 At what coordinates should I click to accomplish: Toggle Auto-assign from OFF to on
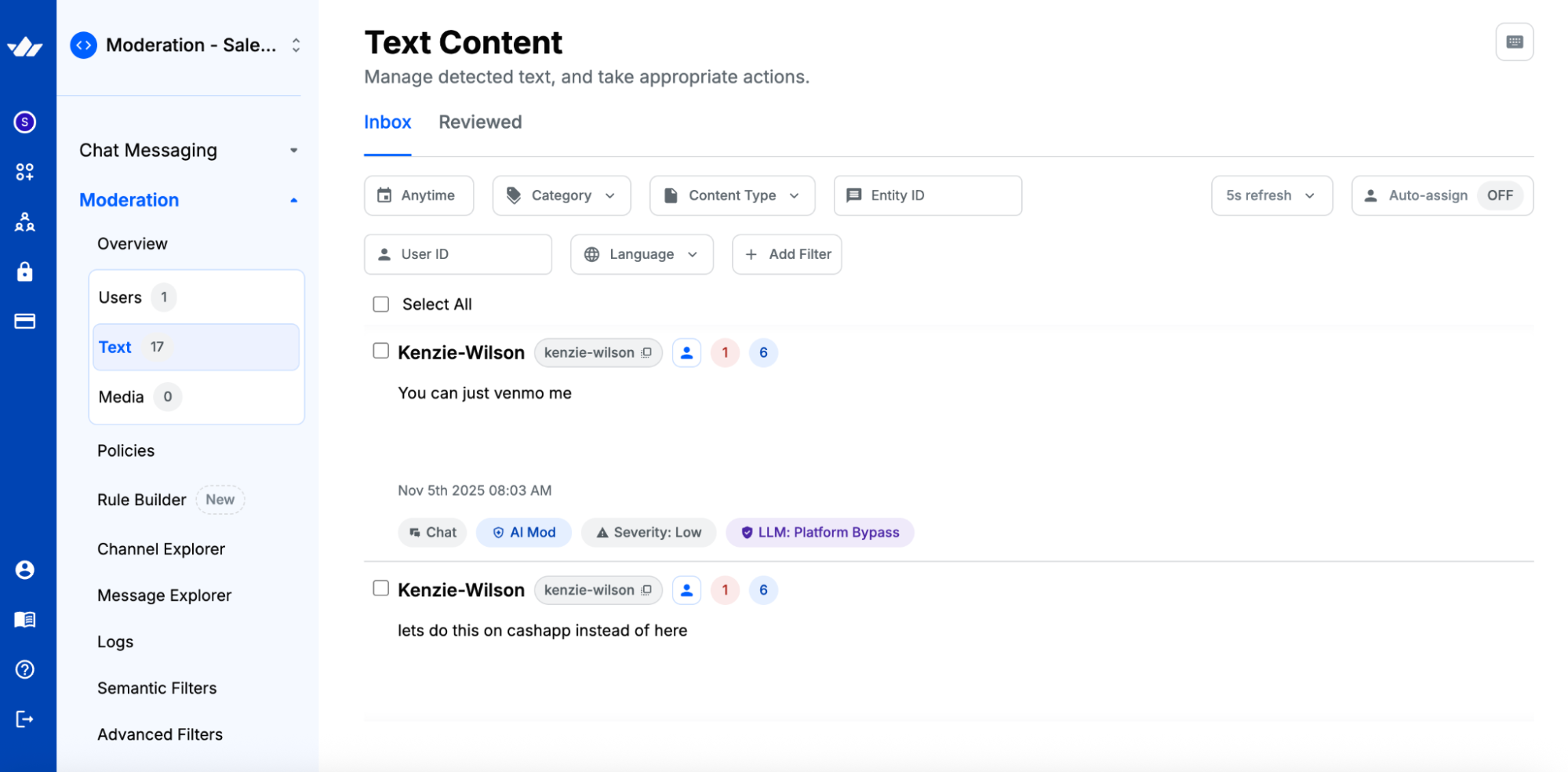1499,195
